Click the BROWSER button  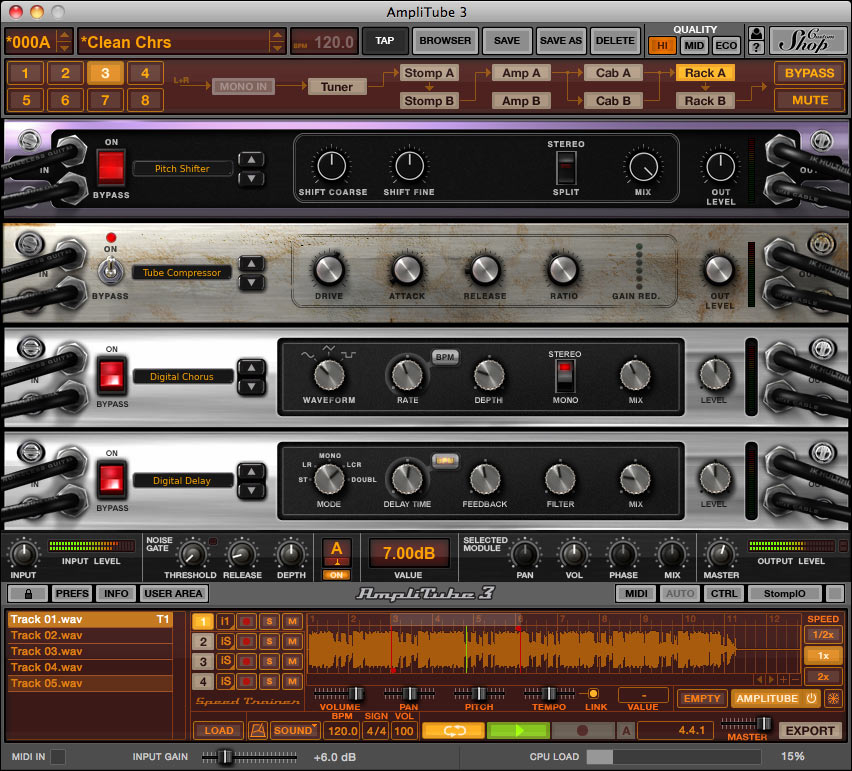(444, 41)
